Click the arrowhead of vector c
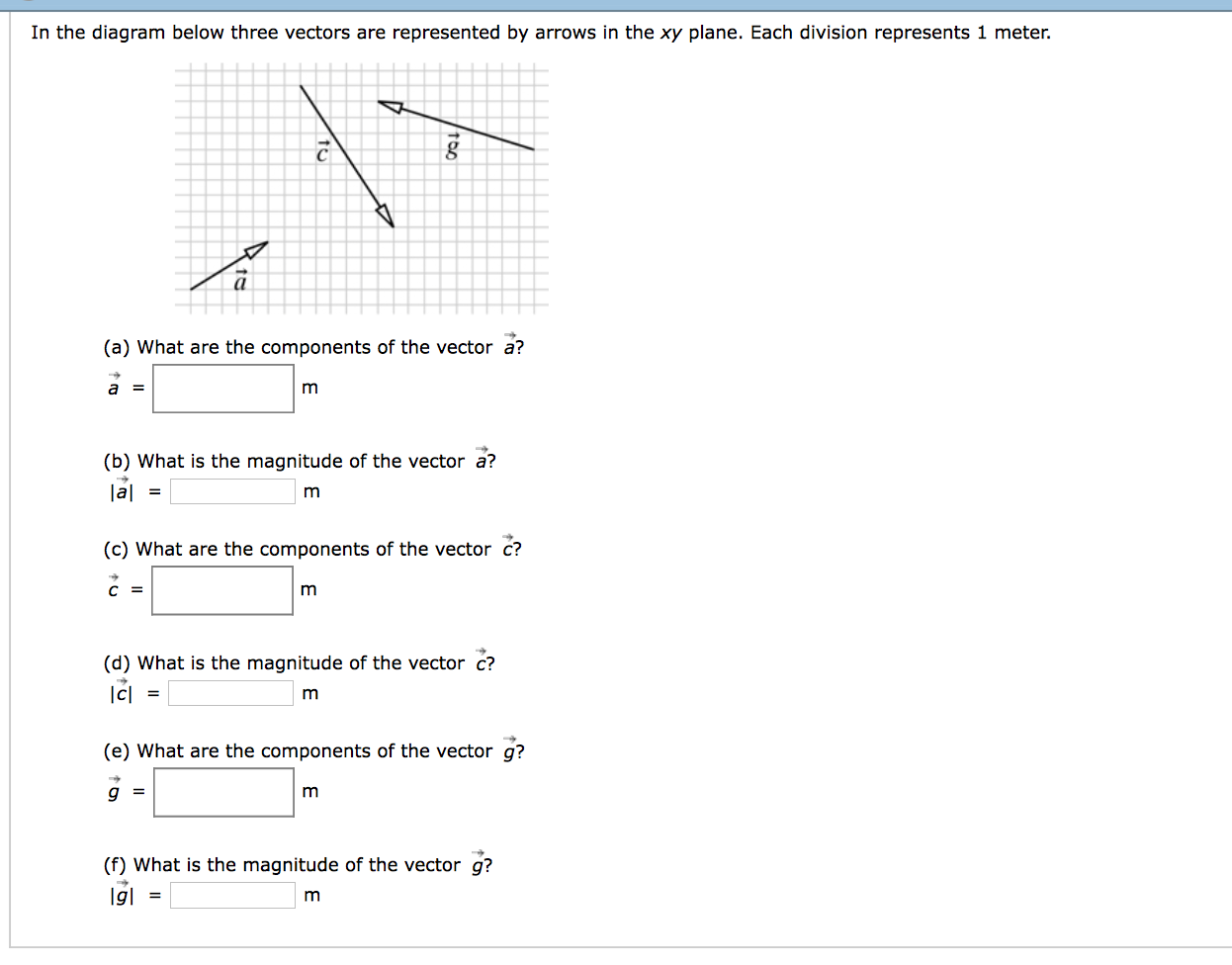Image resolution: width=1232 pixels, height=965 pixels. tap(386, 216)
